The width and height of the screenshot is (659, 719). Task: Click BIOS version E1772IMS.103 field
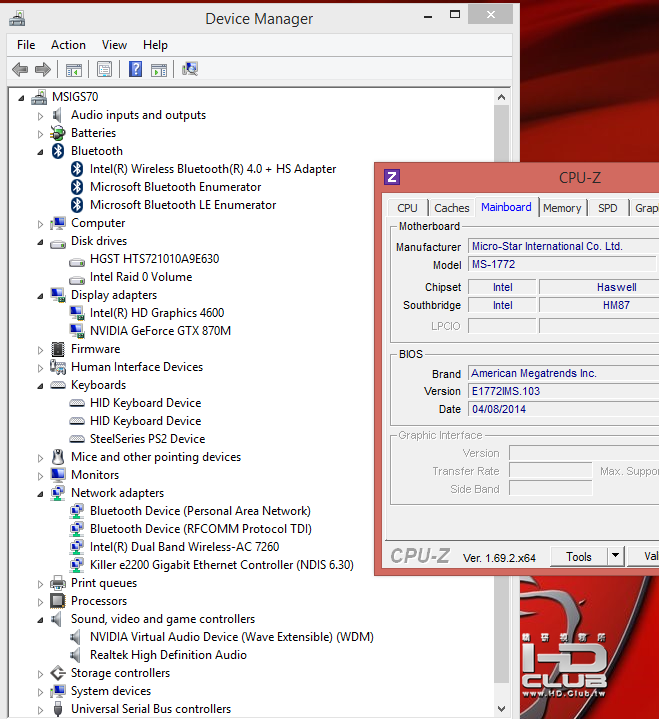(x=563, y=391)
